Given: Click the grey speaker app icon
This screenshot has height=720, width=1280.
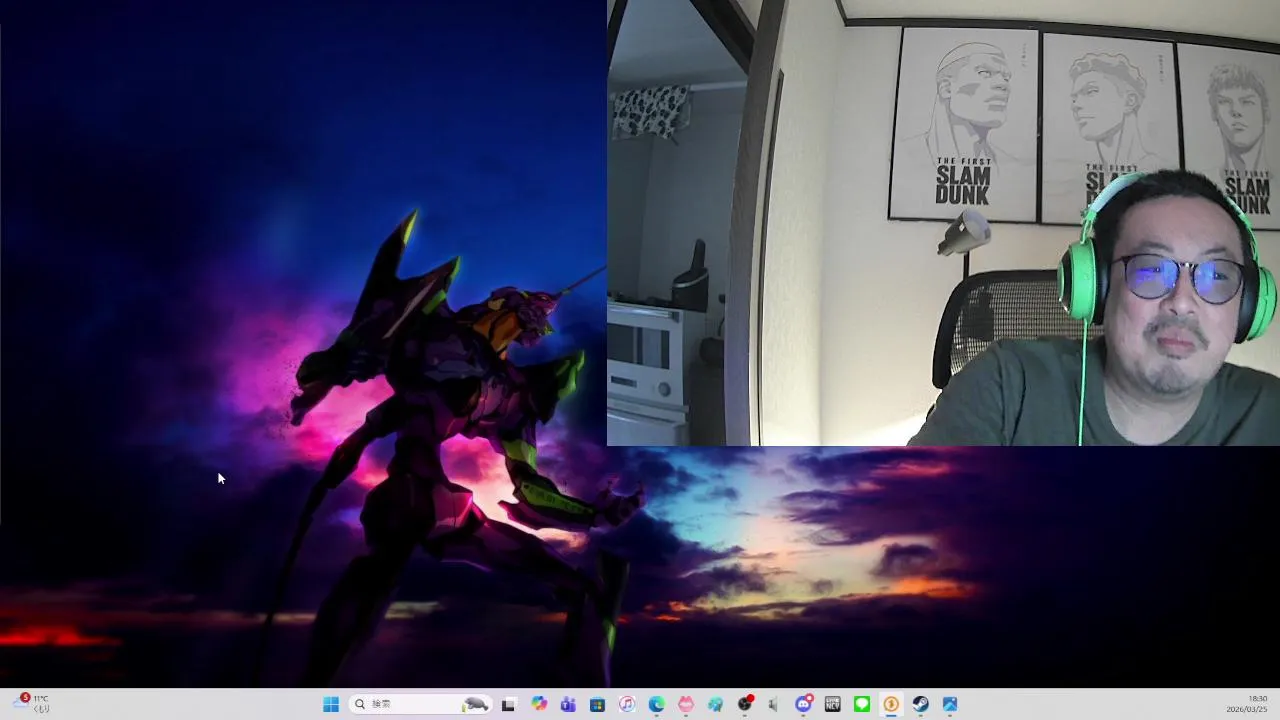Looking at the screenshot, I should coord(773,704).
